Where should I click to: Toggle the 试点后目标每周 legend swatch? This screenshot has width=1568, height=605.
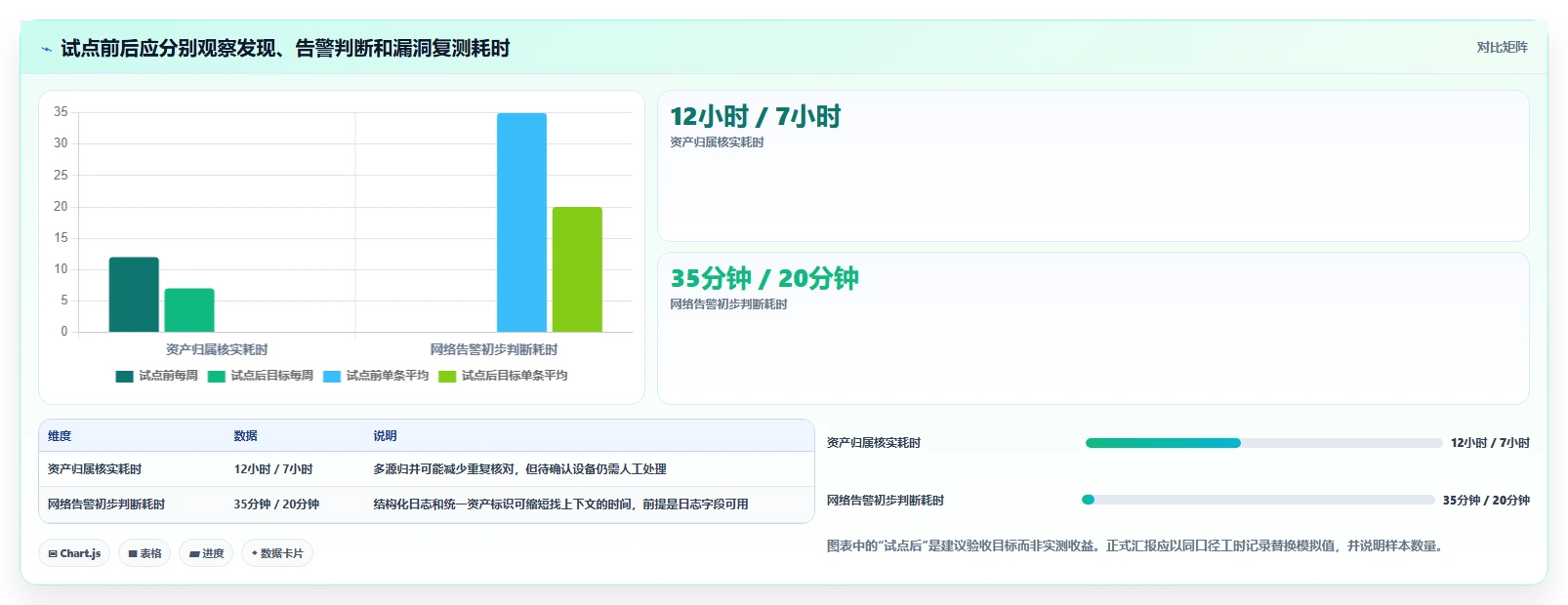[217, 376]
